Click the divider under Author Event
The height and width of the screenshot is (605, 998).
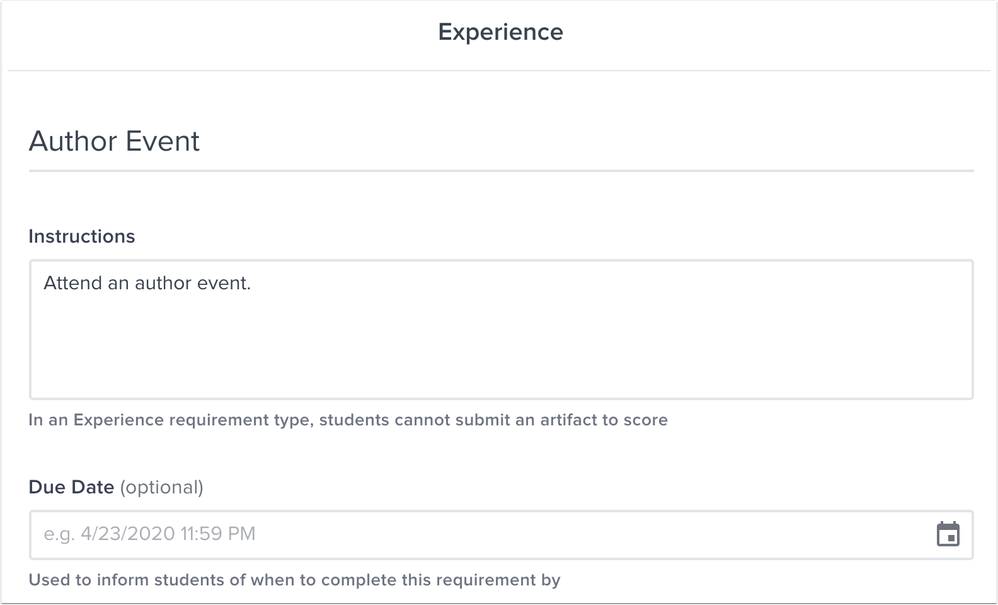point(499,175)
